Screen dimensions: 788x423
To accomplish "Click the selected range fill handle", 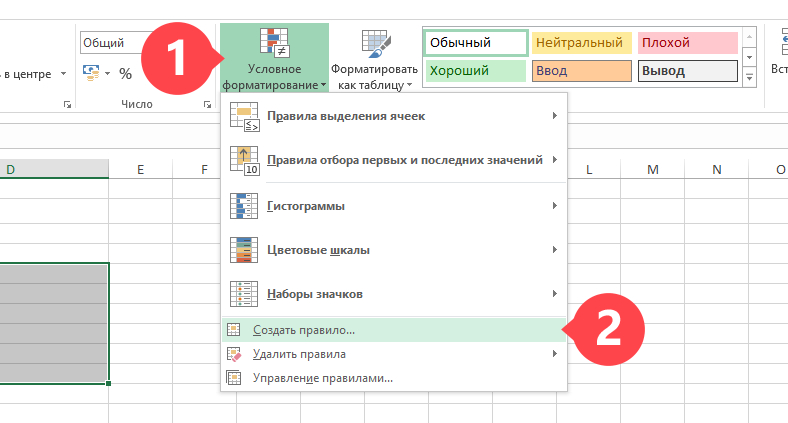I will point(109,383).
